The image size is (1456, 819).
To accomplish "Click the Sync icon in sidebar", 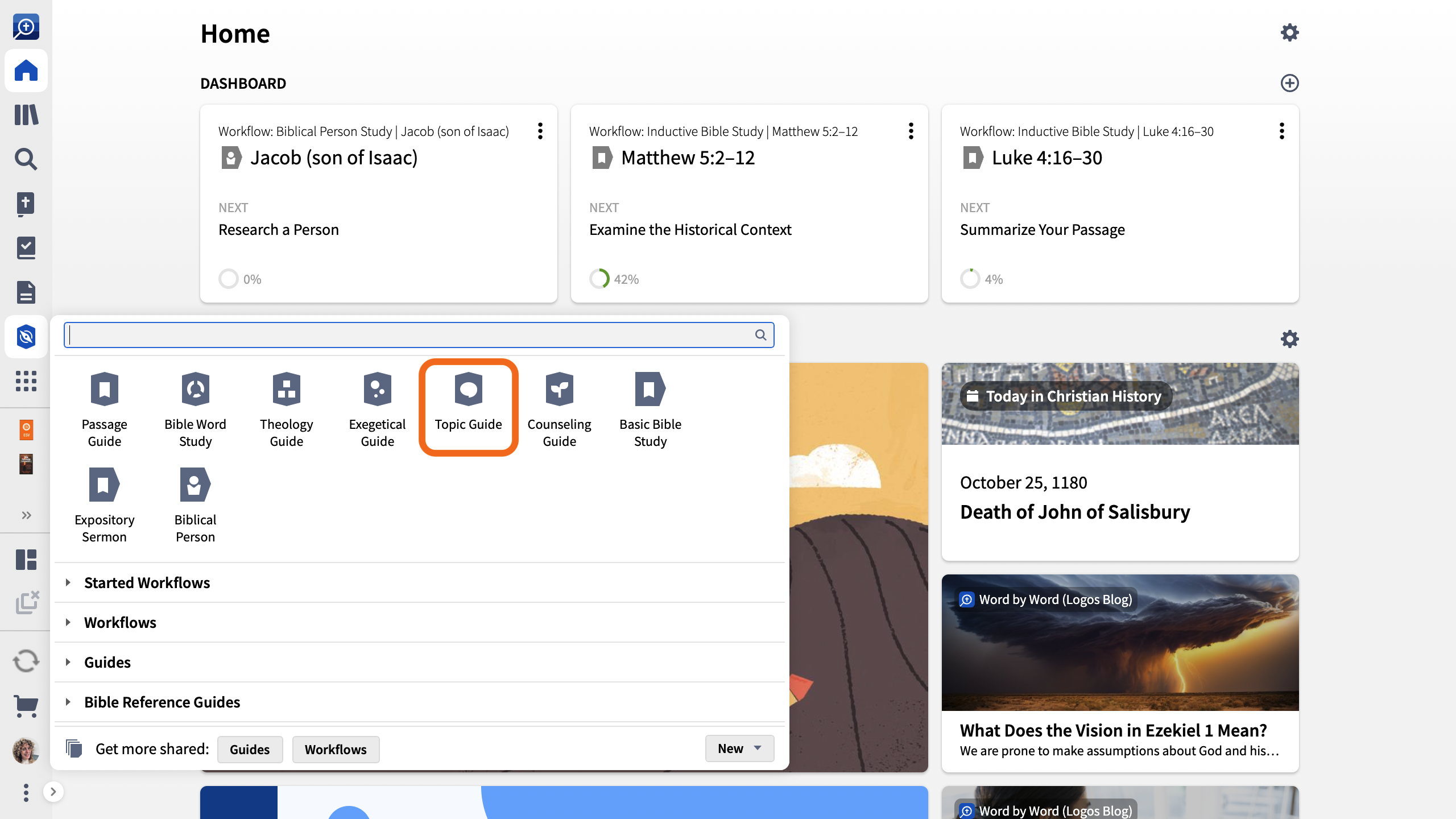I will click(x=26, y=661).
